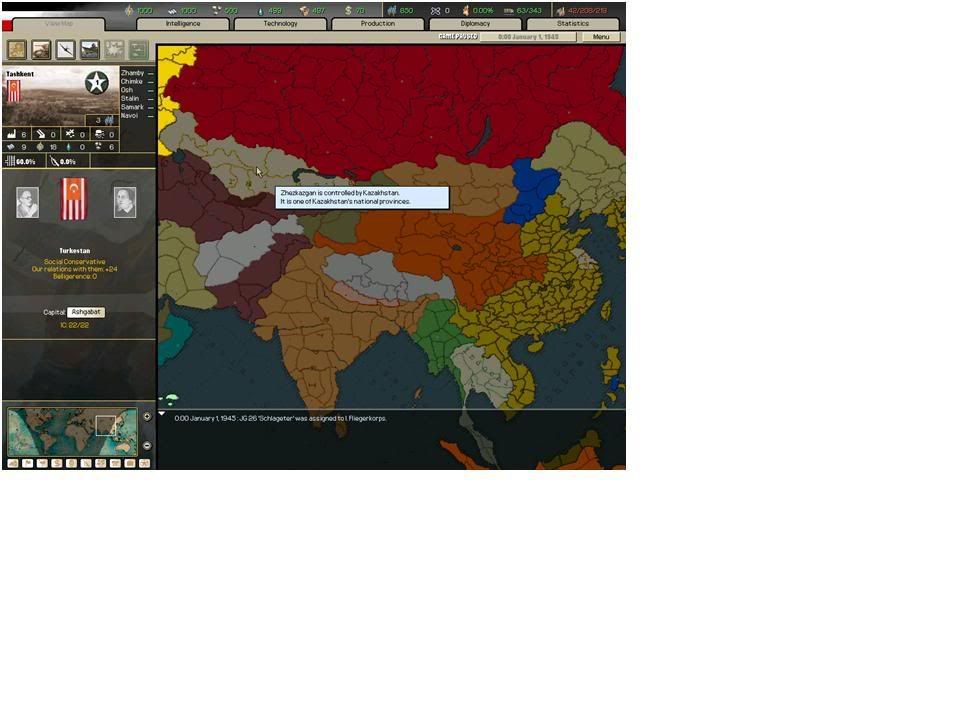Screen dimensions: 962x716
Task: Click the victory point star in Tashkent panel
Action: coord(97,83)
